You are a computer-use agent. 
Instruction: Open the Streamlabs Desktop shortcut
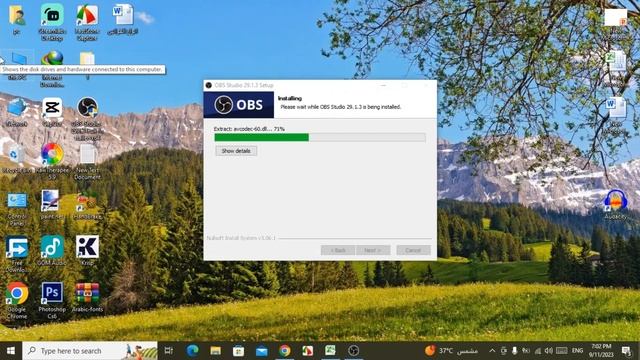52,22
